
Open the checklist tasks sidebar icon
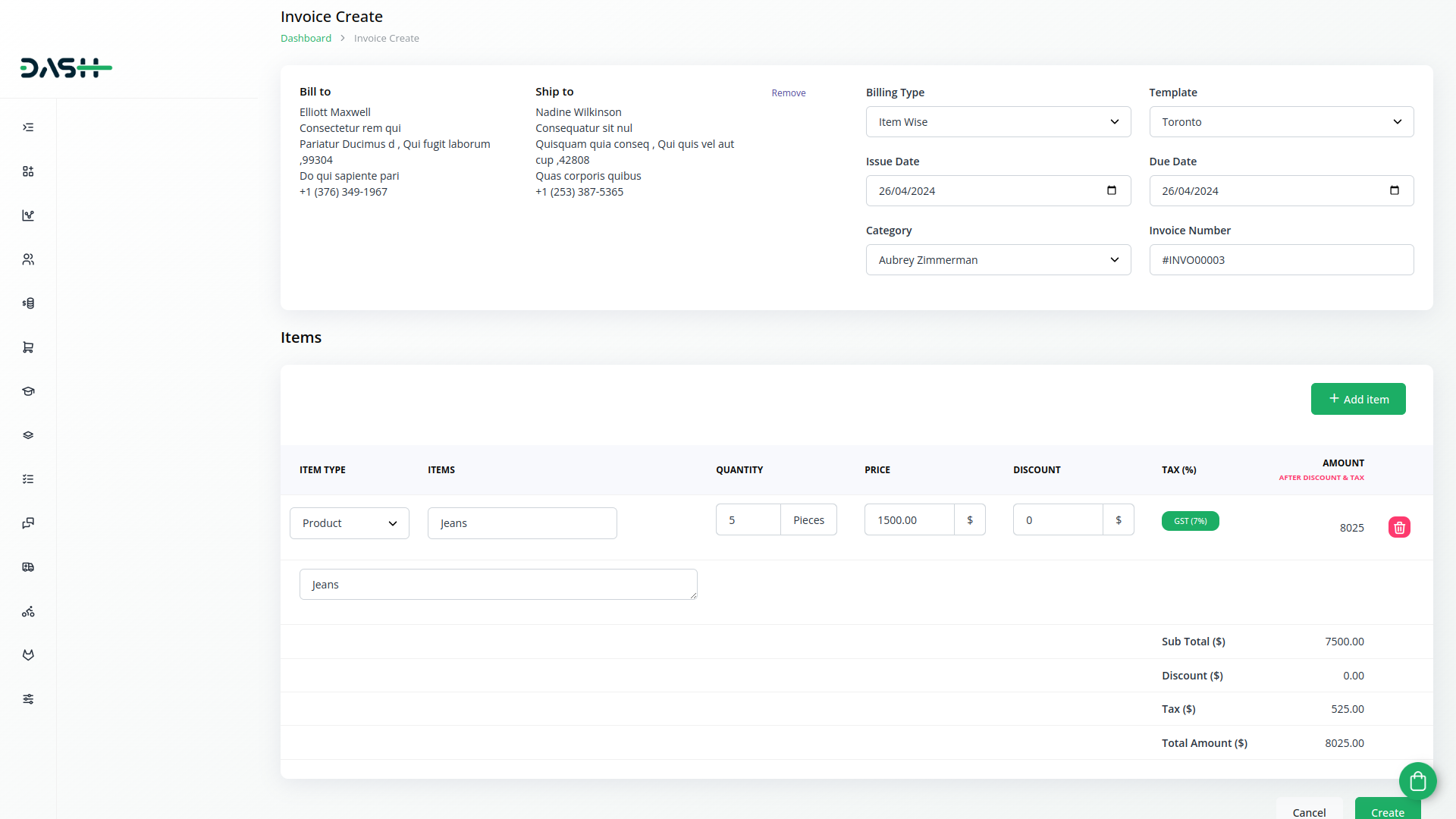click(28, 479)
